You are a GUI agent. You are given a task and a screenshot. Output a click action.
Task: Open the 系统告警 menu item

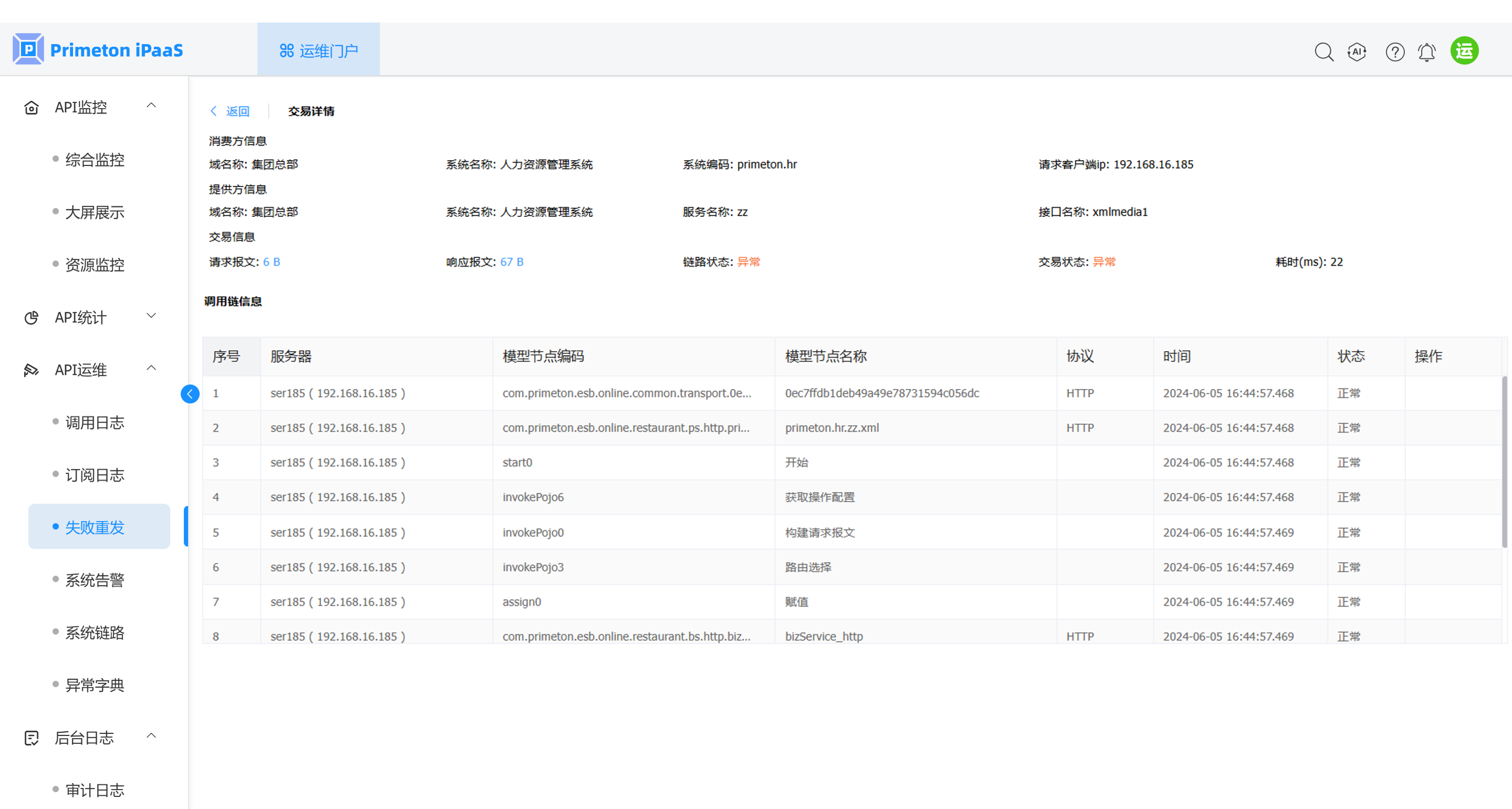(95, 580)
